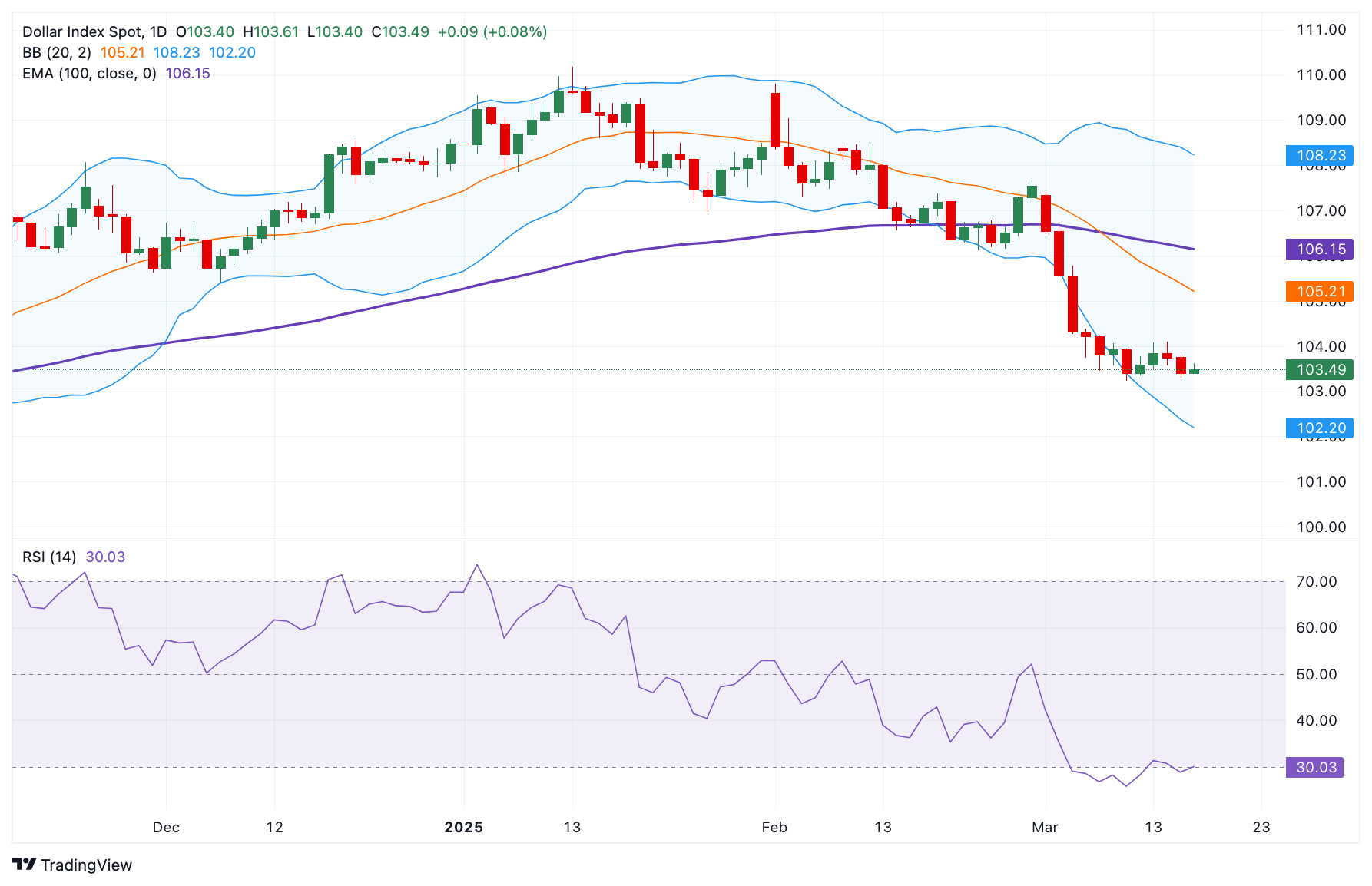
Task: Click the 100.00 price scale value
Action: click(1321, 527)
